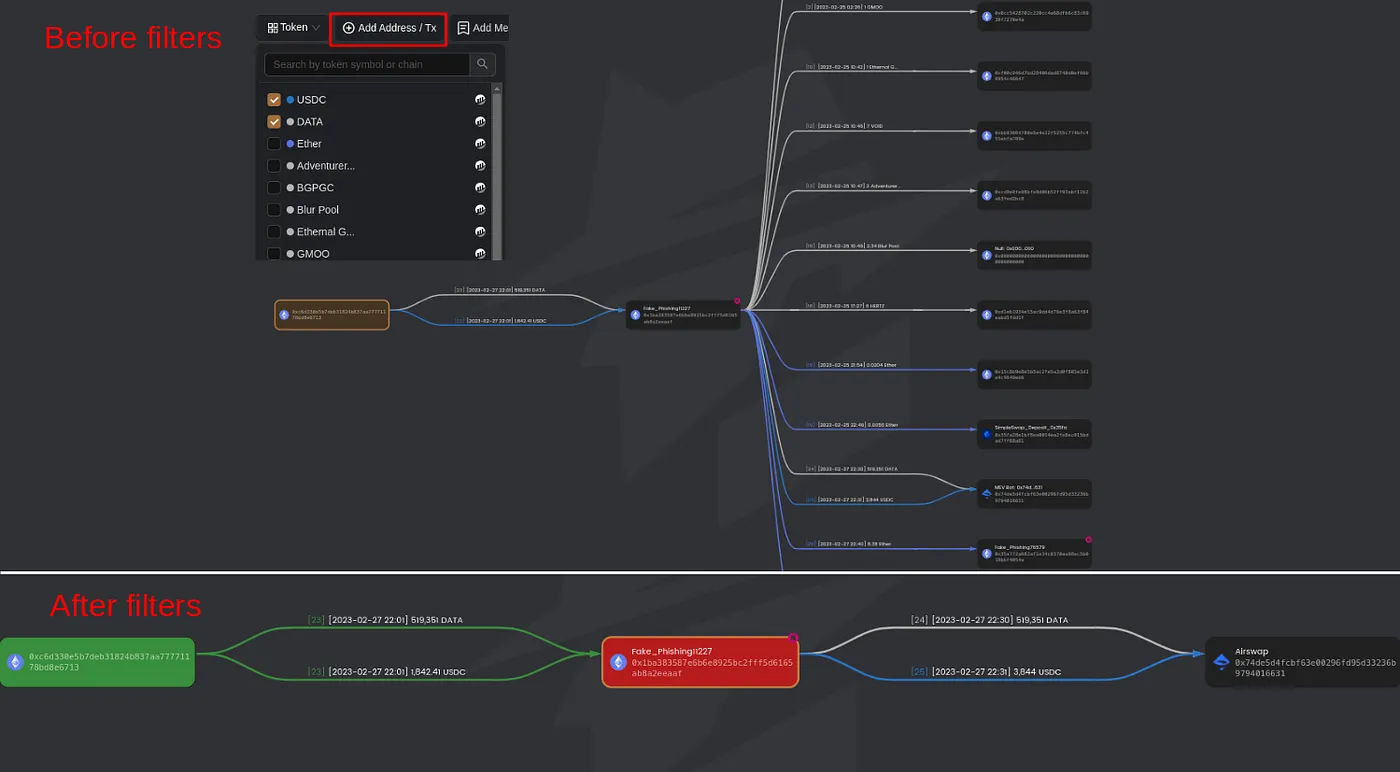Click the magnifier icon in the token search bar
This screenshot has height=772, width=1400.
pos(482,64)
